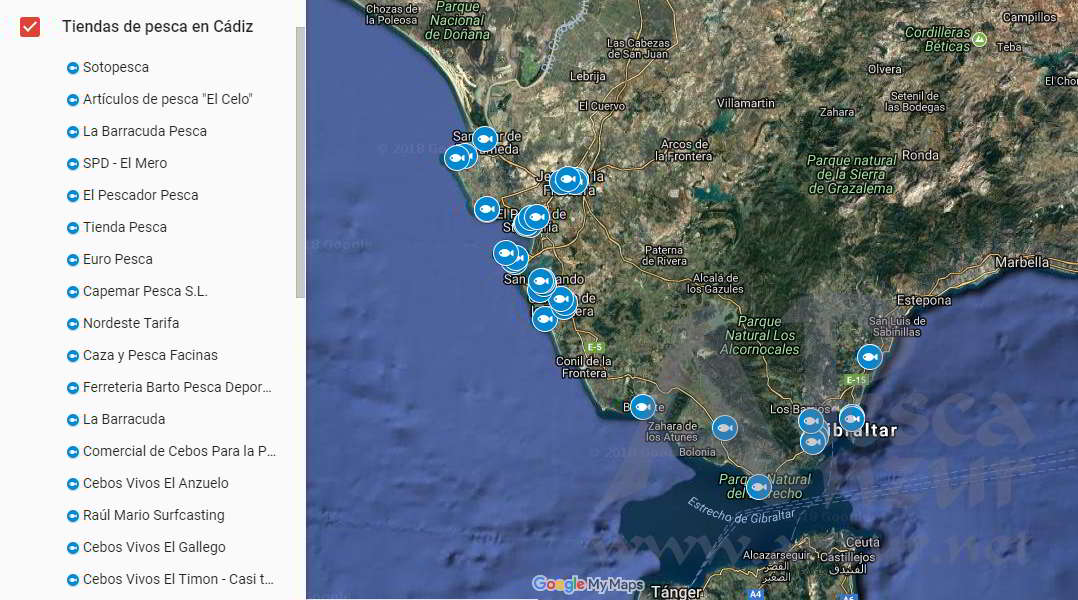
Task: Select the fish marker in the Strait natural park
Action: click(x=759, y=487)
